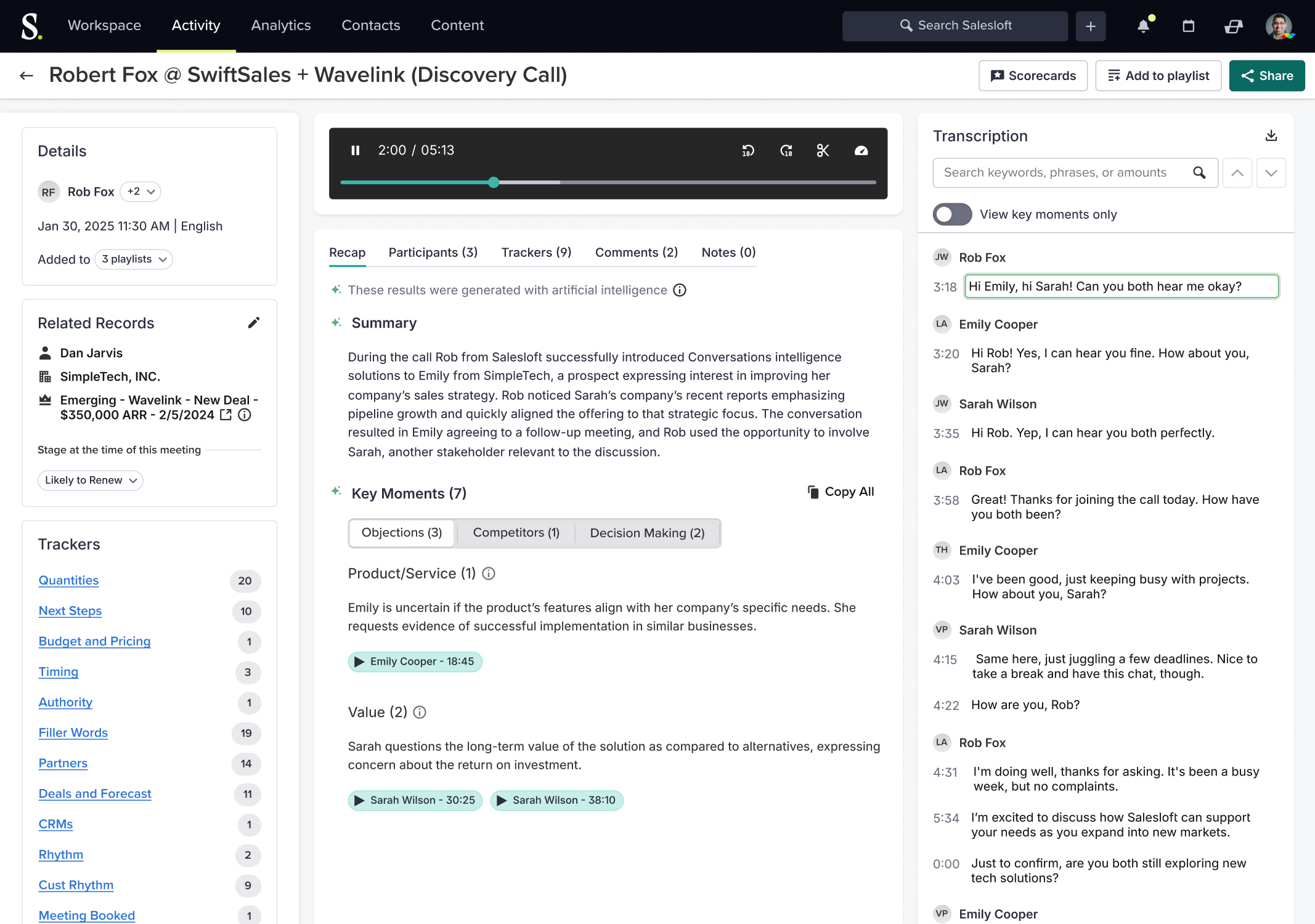The height and width of the screenshot is (924, 1315).
Task: Play the Sarah Wilson 30:25 moment
Action: tap(415, 800)
